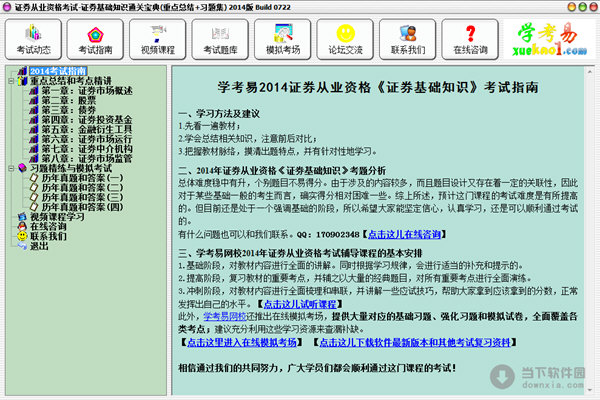Open 第二章：股票 chapter

[68, 100]
